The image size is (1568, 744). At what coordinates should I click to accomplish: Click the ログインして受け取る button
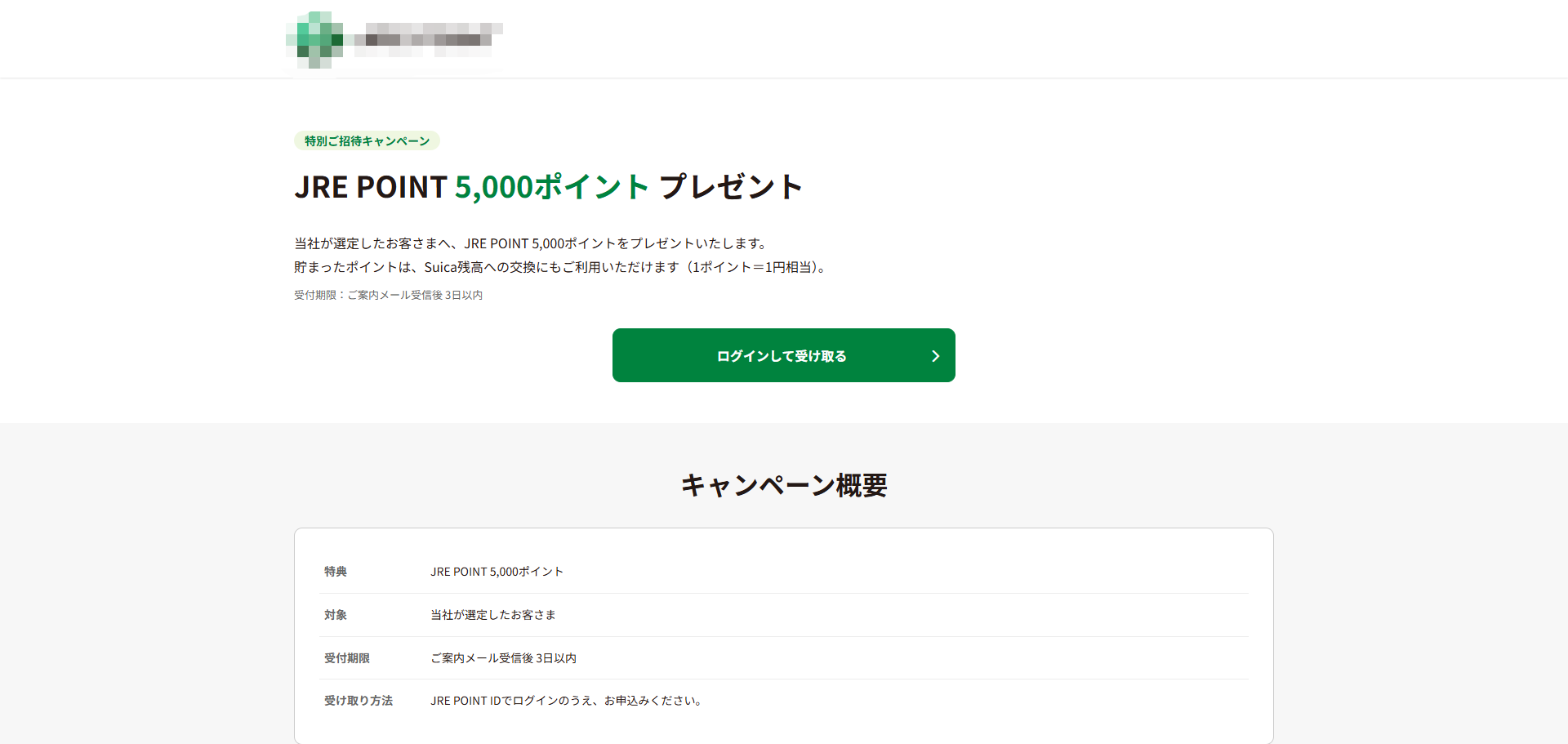pos(784,355)
